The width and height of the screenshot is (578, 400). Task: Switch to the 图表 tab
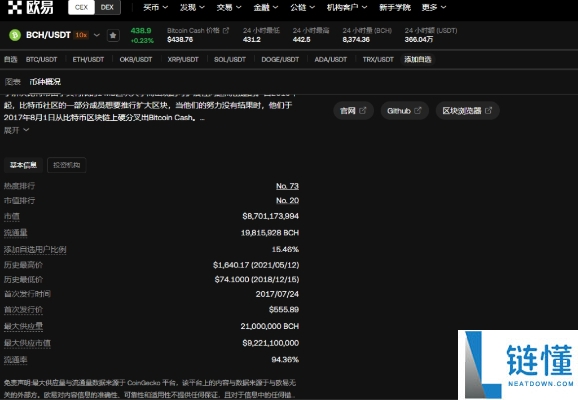coord(13,81)
